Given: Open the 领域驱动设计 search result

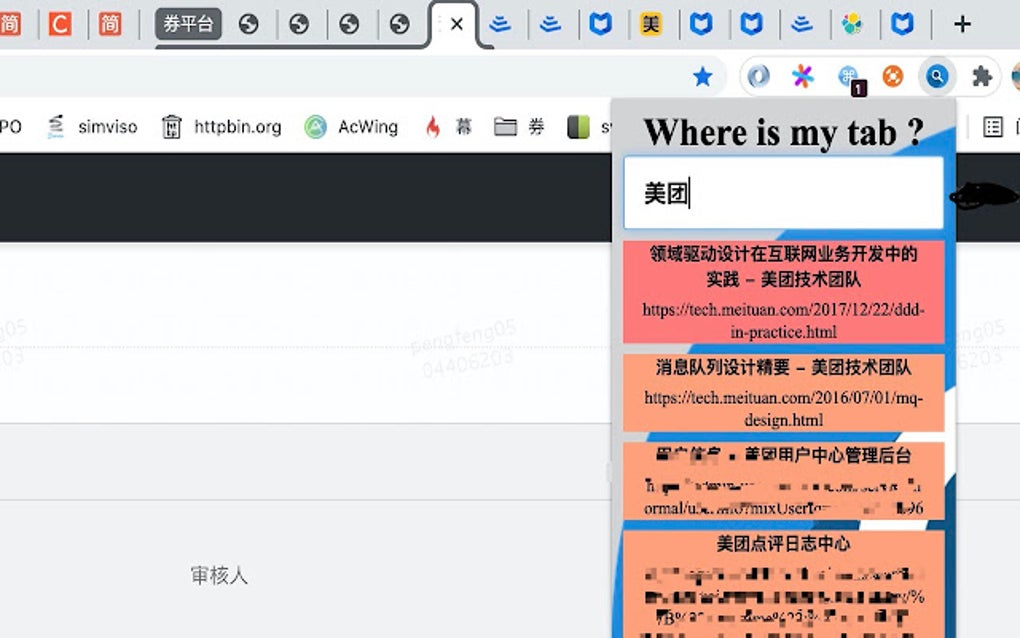Looking at the screenshot, I should click(783, 292).
